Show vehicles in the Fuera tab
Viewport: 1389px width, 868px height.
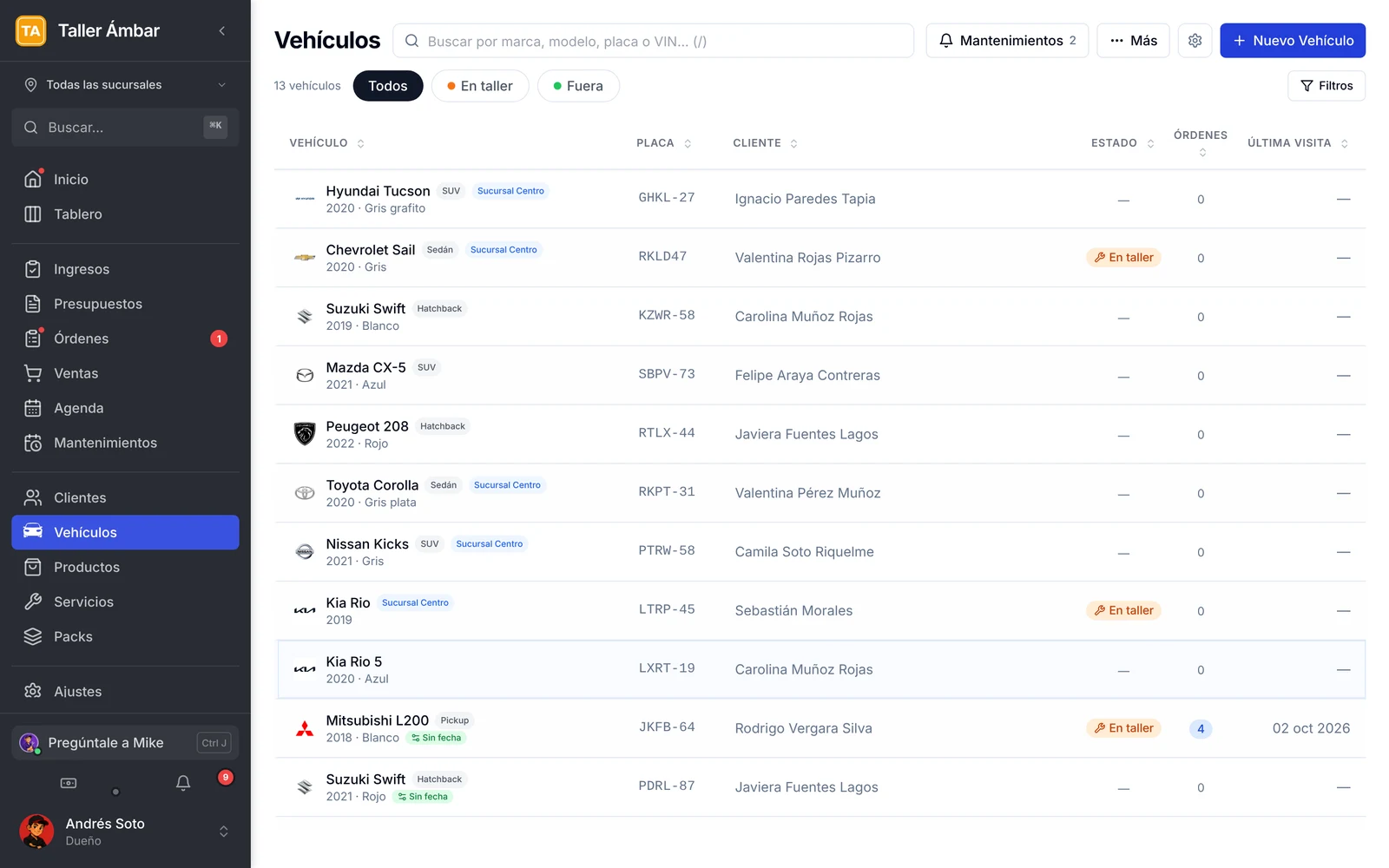pyautogui.click(x=578, y=86)
